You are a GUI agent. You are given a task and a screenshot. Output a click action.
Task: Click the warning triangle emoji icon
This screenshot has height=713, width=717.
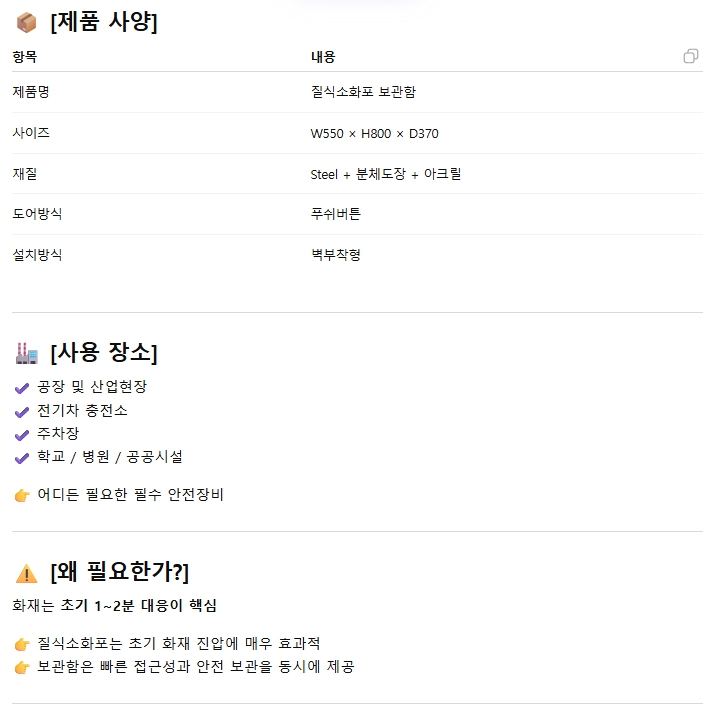click(27, 573)
